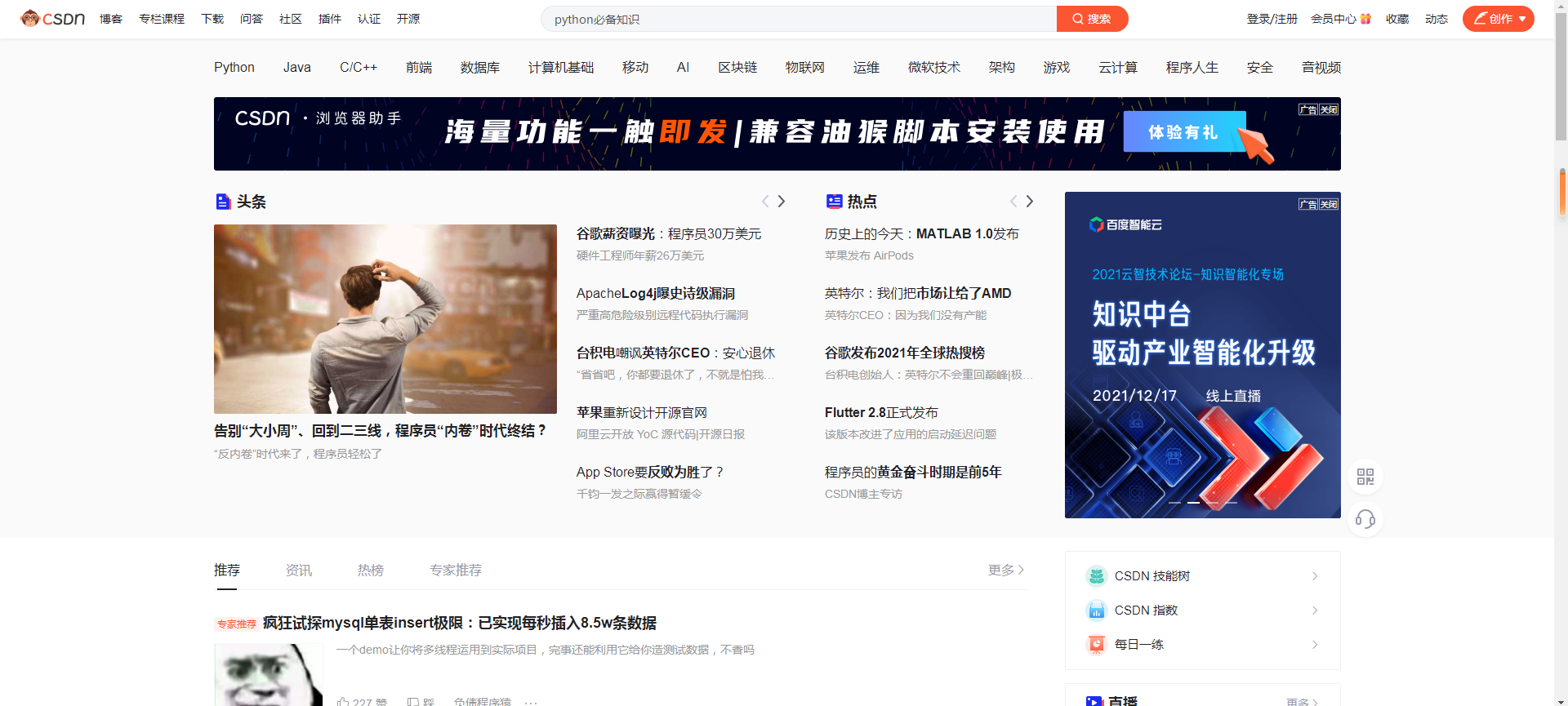Go to next 头条 page arrow
Viewport: 1568px width, 706px height.
tap(782, 202)
